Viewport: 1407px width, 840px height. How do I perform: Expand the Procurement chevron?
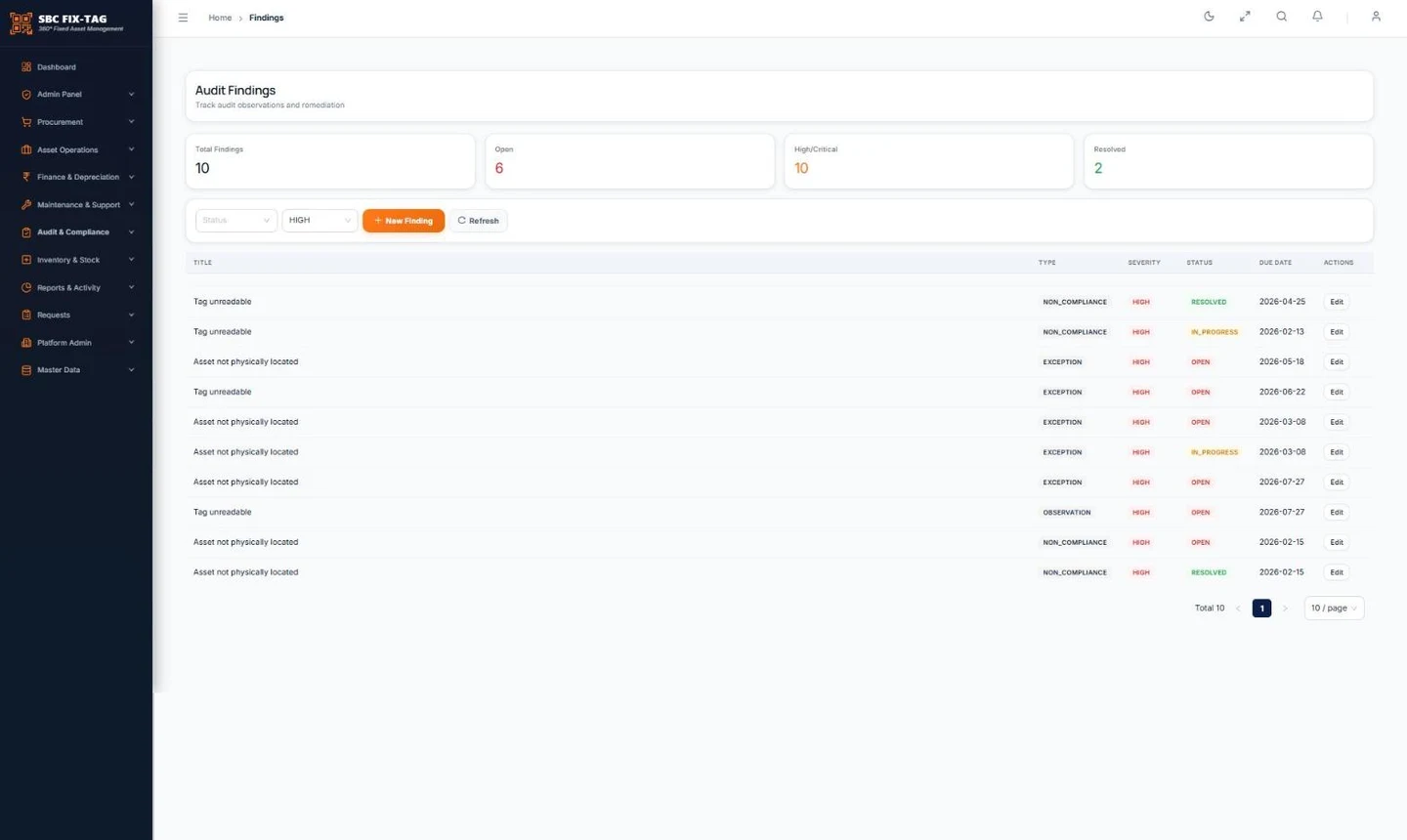coord(131,122)
